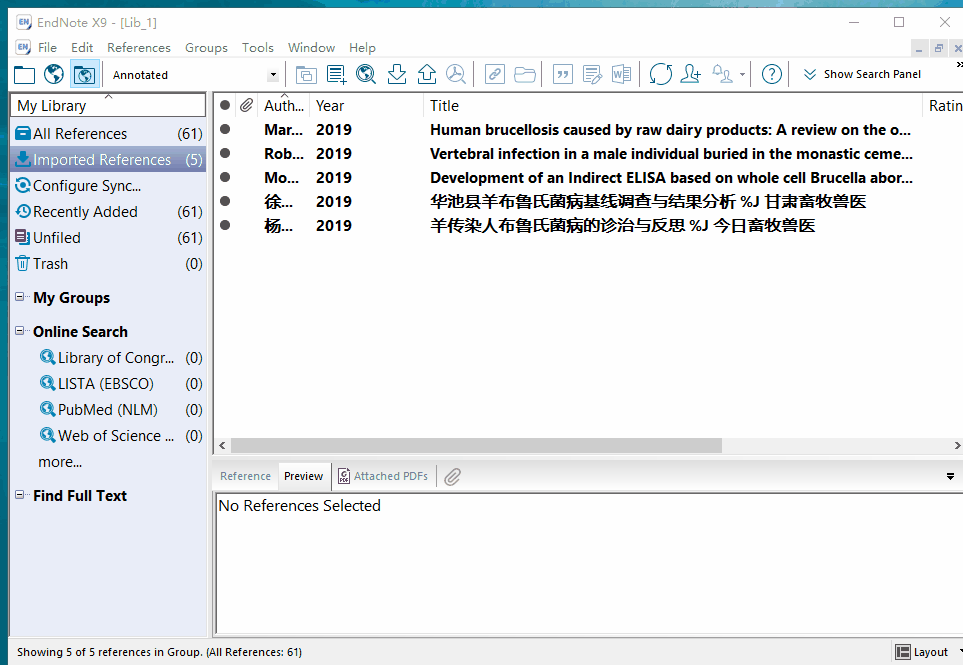Toggle read status of Human brucellosis reference
This screenshot has width=963, height=665.
pos(225,130)
